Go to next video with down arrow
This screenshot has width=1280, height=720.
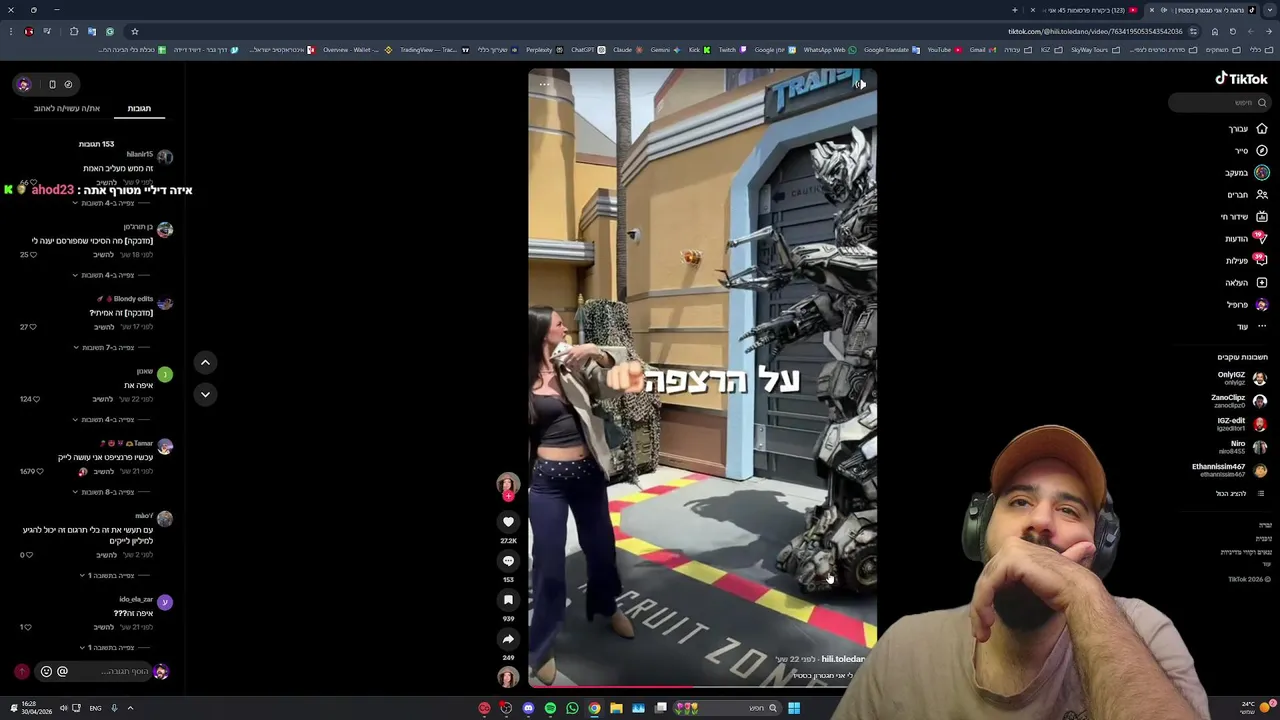[x=205, y=395]
